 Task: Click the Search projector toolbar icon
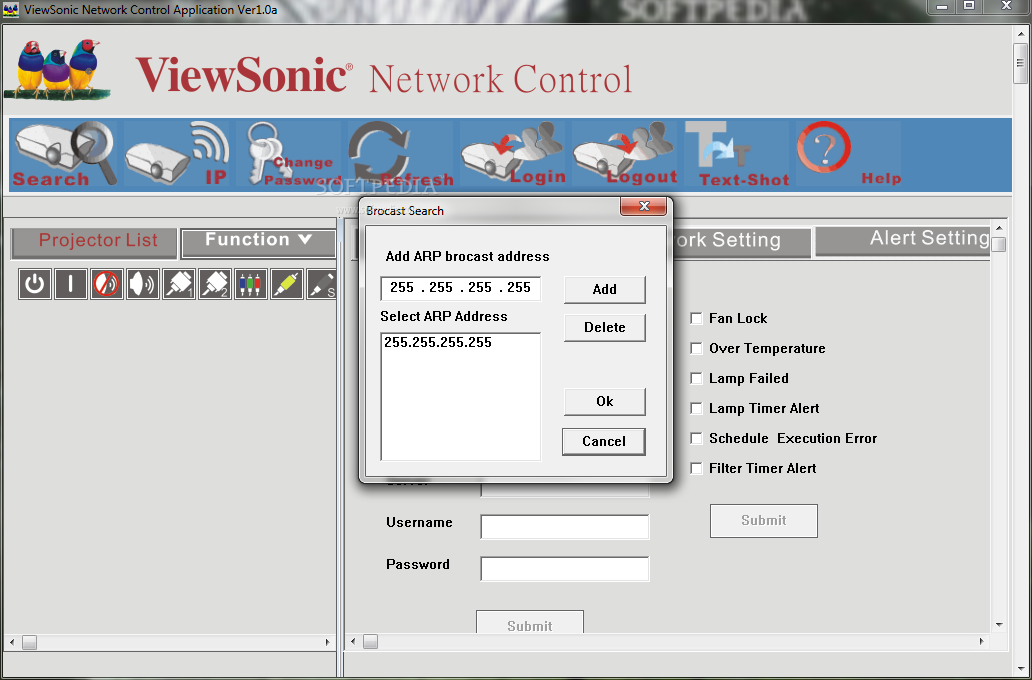pyautogui.click(x=64, y=154)
